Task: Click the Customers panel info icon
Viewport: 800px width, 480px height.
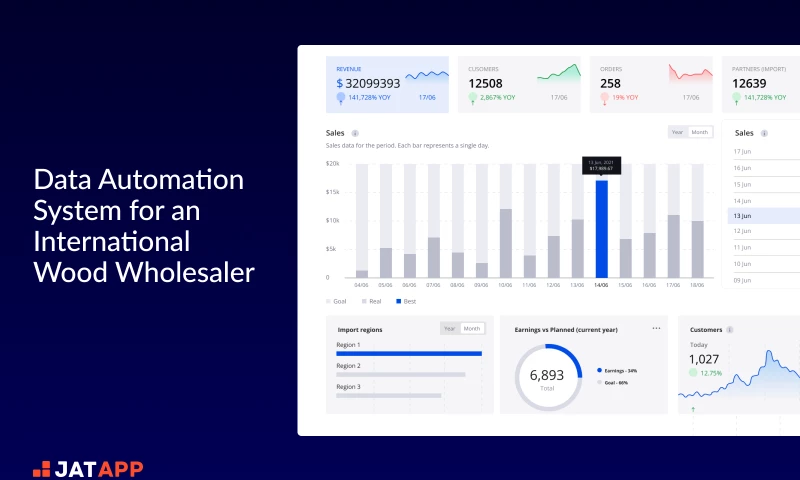Action: pos(730,330)
